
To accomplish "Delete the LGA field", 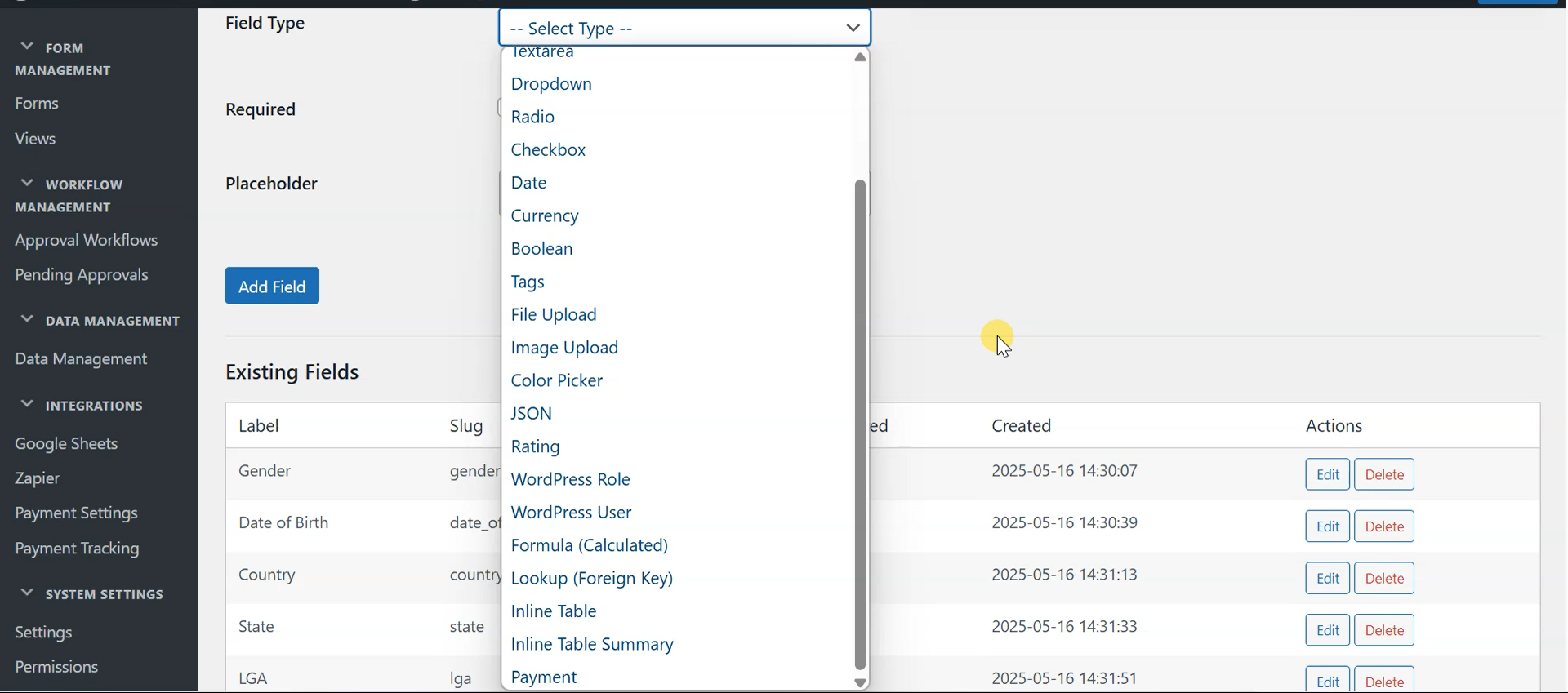I will [1384, 681].
